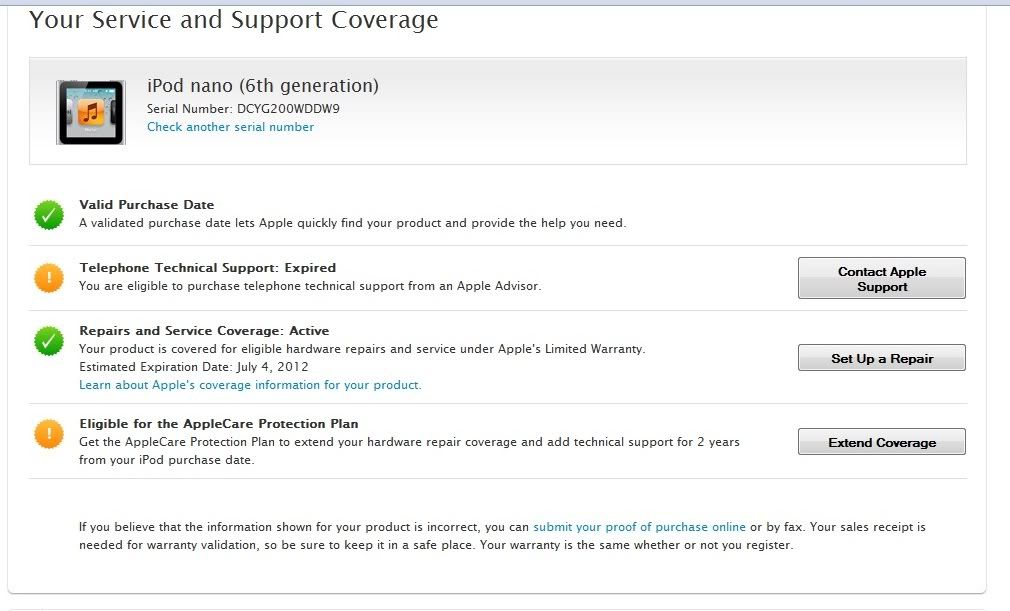Follow 'submit your proof of purchase online' link

[639, 527]
